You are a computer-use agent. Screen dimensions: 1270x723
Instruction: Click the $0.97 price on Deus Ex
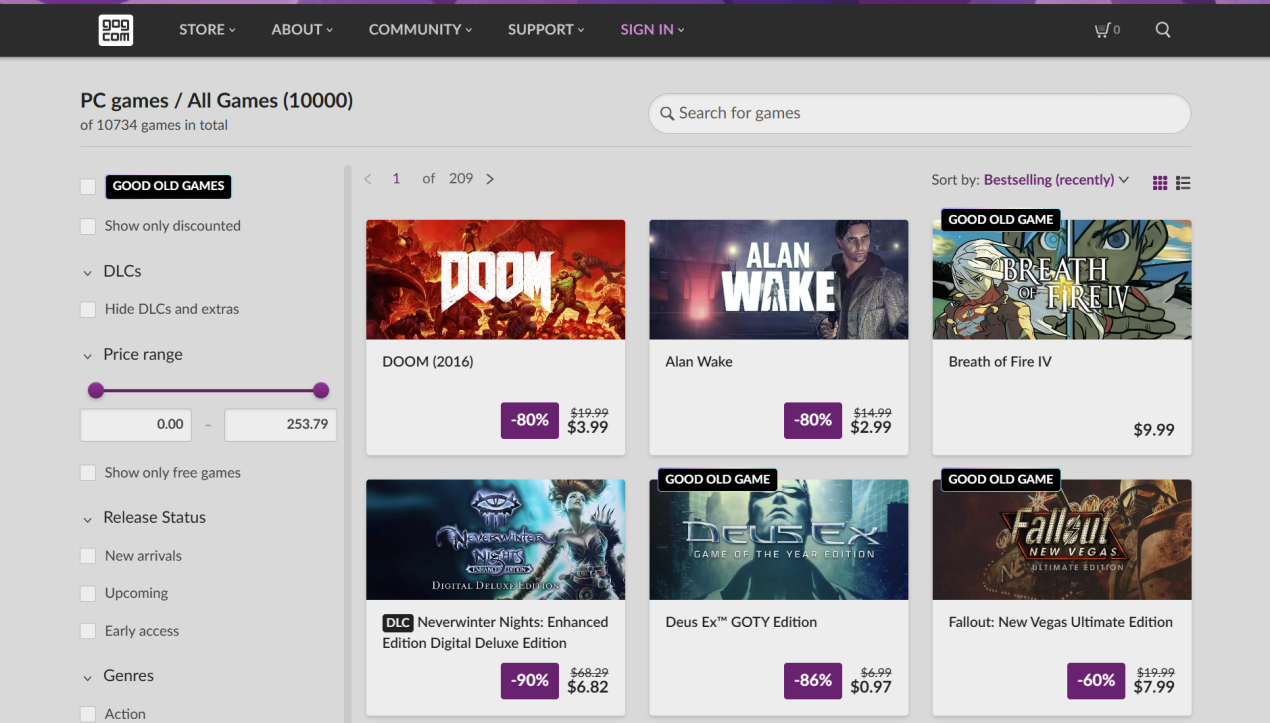tap(871, 688)
